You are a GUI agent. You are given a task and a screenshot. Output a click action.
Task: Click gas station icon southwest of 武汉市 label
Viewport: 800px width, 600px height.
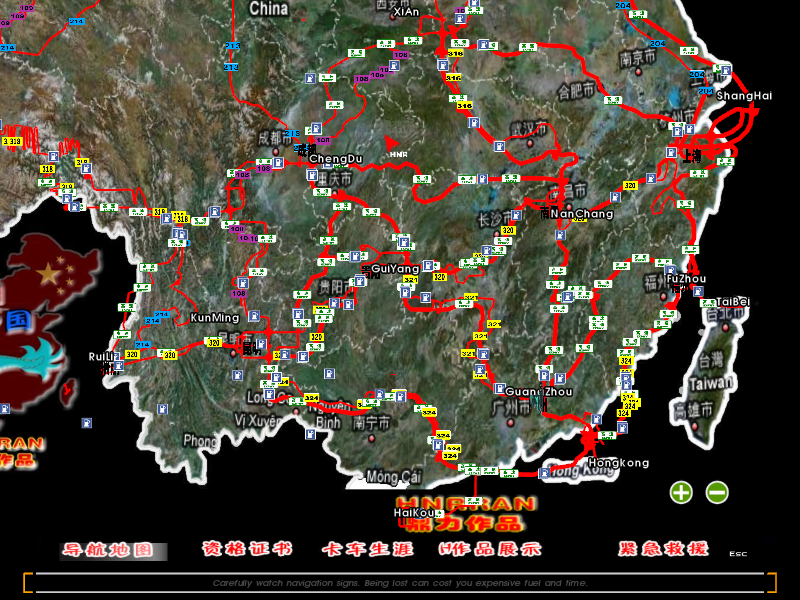[x=499, y=146]
